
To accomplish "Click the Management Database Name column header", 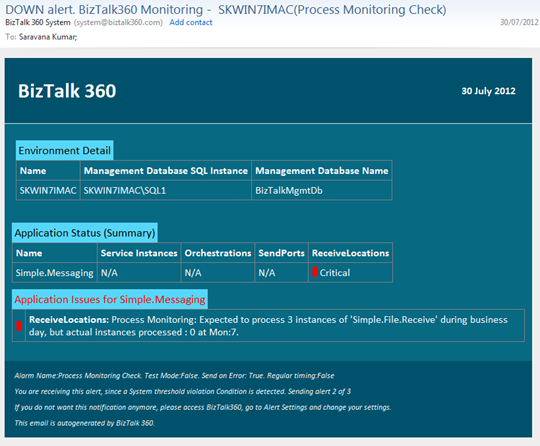I will coord(322,171).
